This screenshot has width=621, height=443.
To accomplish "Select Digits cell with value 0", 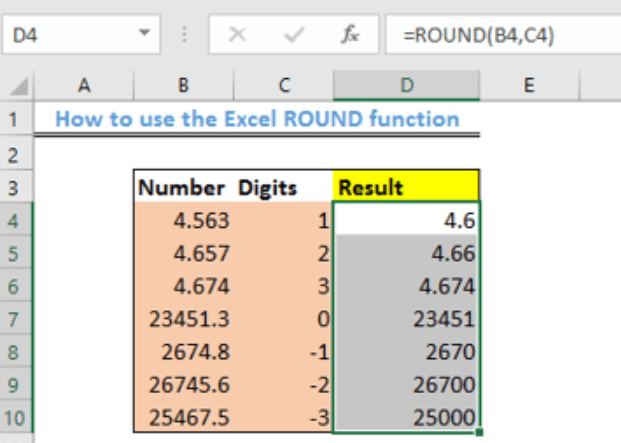I will coord(283,318).
